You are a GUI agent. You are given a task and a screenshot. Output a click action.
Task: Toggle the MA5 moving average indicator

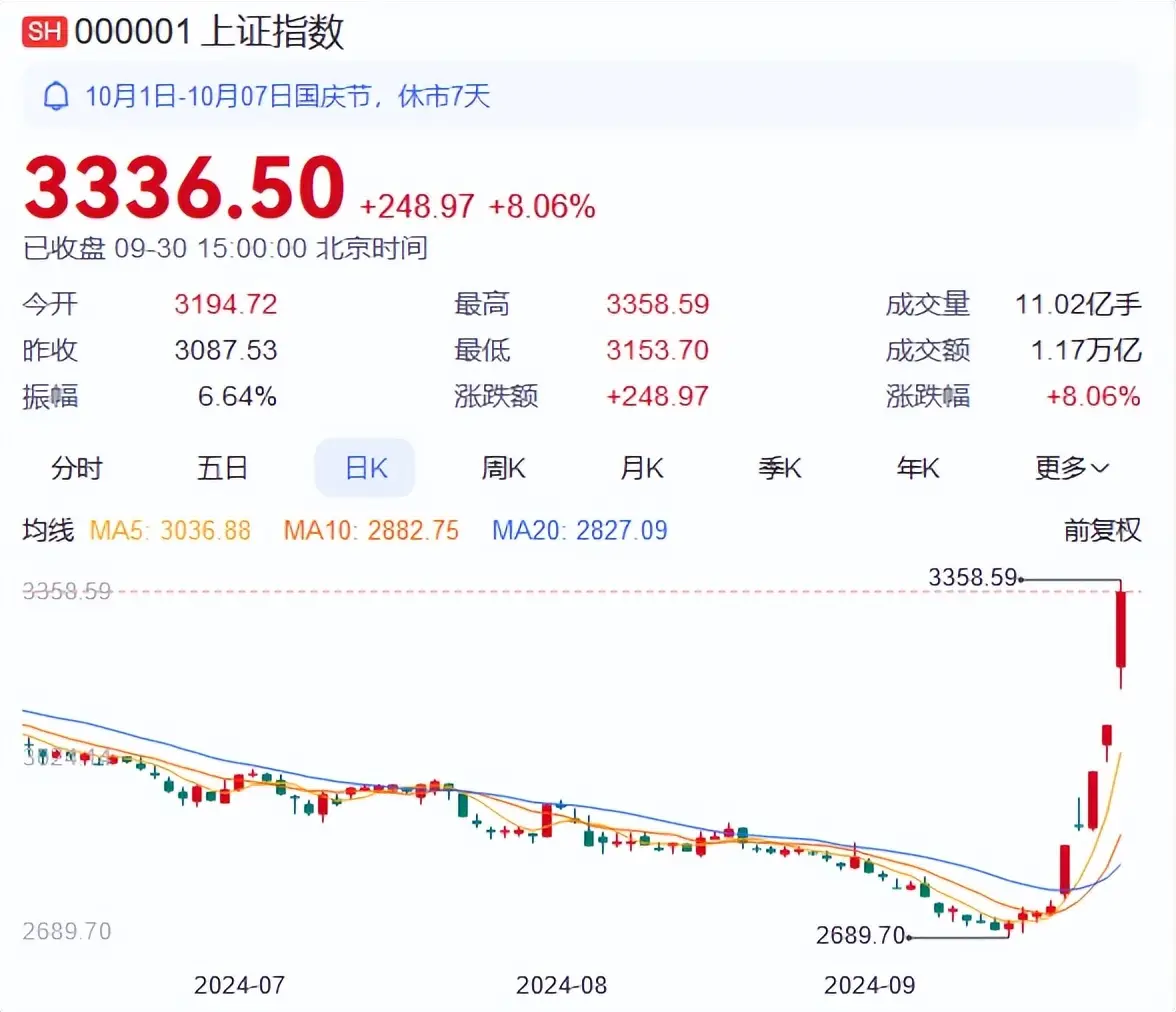click(x=171, y=530)
